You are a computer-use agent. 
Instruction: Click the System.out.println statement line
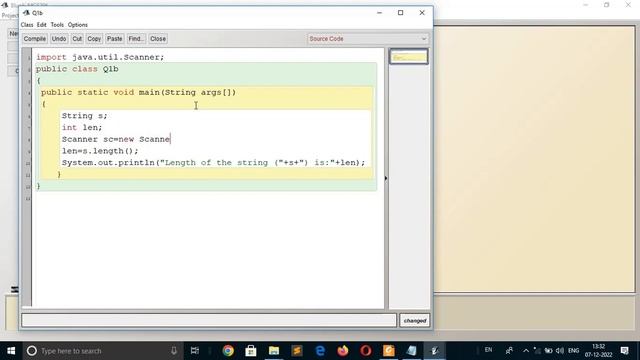click(213, 163)
